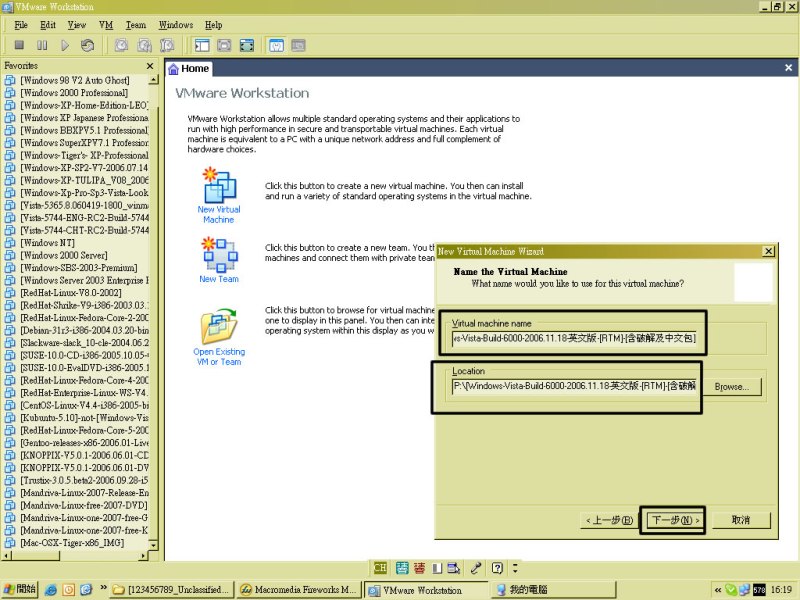Viewport: 800px width, 600px height.
Task: Open the Team menu
Action: pos(136,24)
